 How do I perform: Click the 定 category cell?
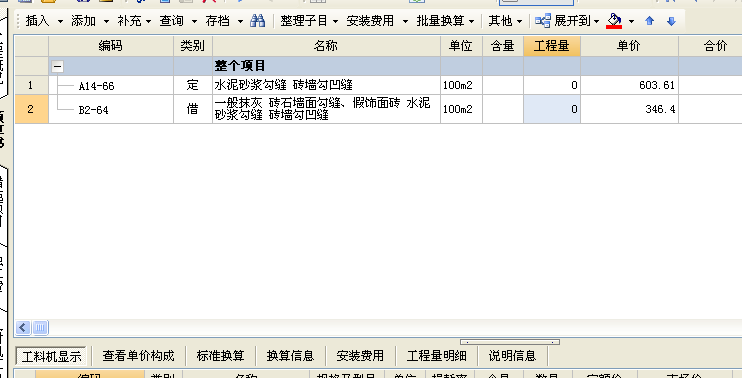[x=193, y=85]
